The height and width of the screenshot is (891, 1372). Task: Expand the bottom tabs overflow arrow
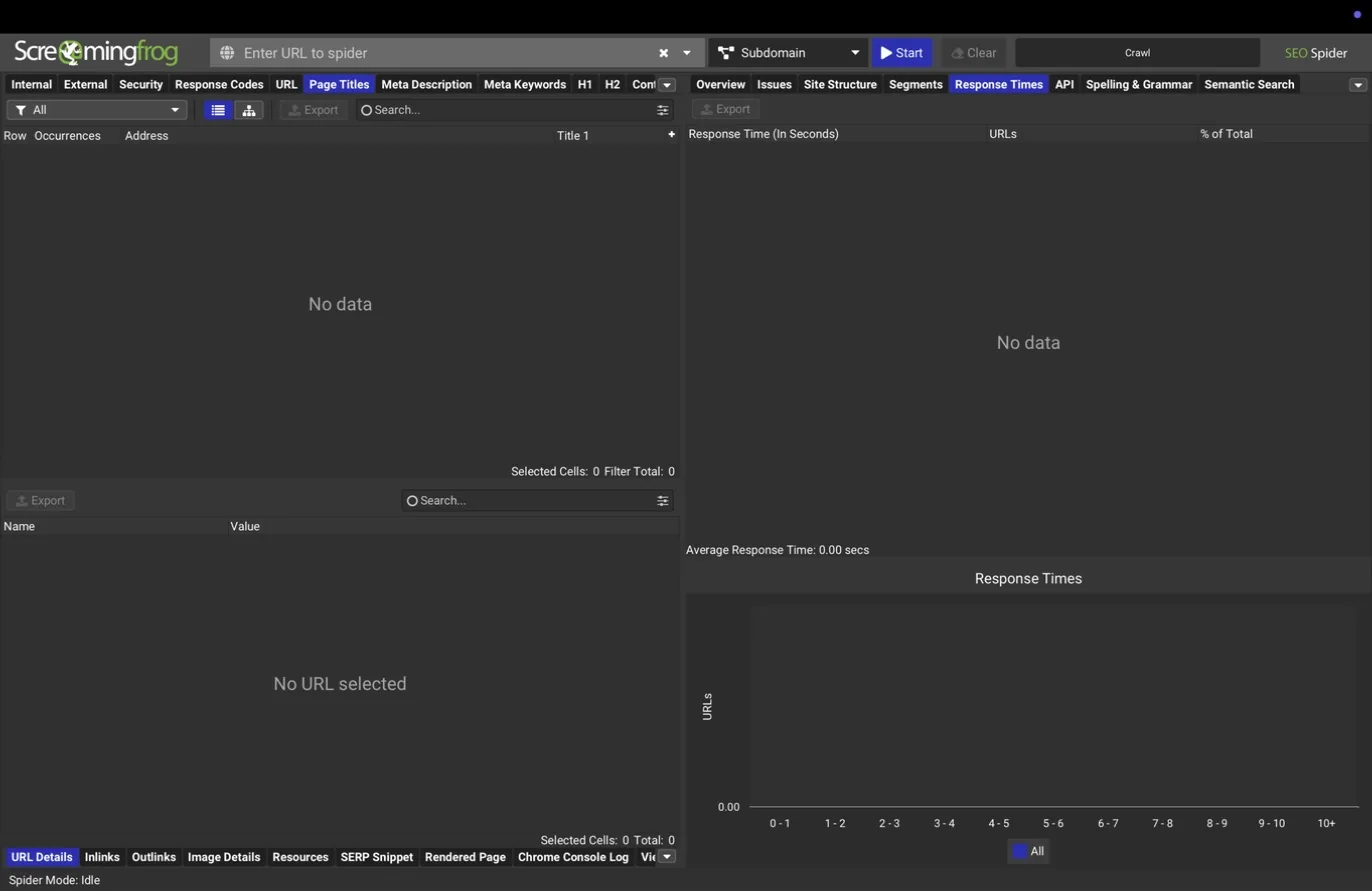(x=667, y=857)
